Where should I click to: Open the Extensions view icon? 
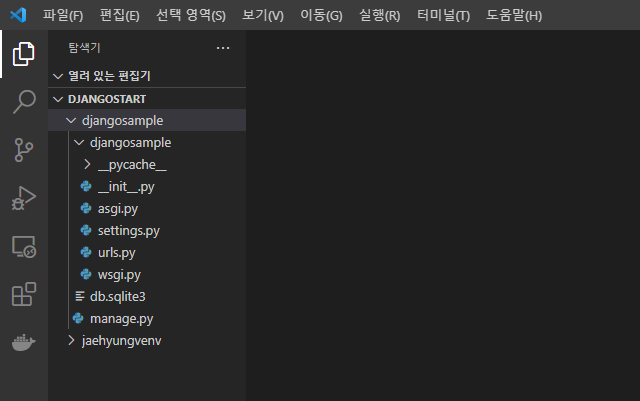pyautogui.click(x=24, y=294)
